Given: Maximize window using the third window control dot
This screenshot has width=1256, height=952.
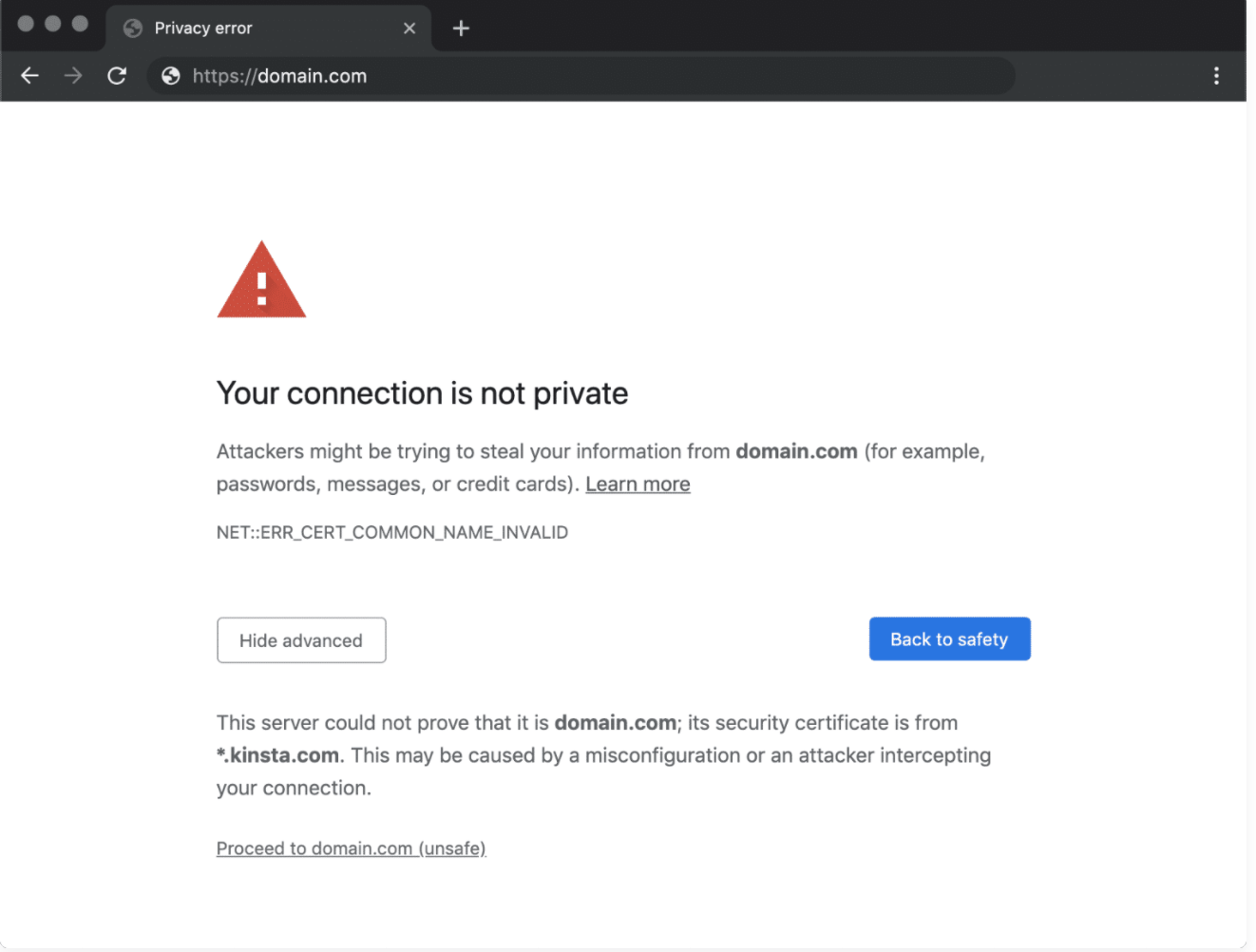Looking at the screenshot, I should [80, 24].
